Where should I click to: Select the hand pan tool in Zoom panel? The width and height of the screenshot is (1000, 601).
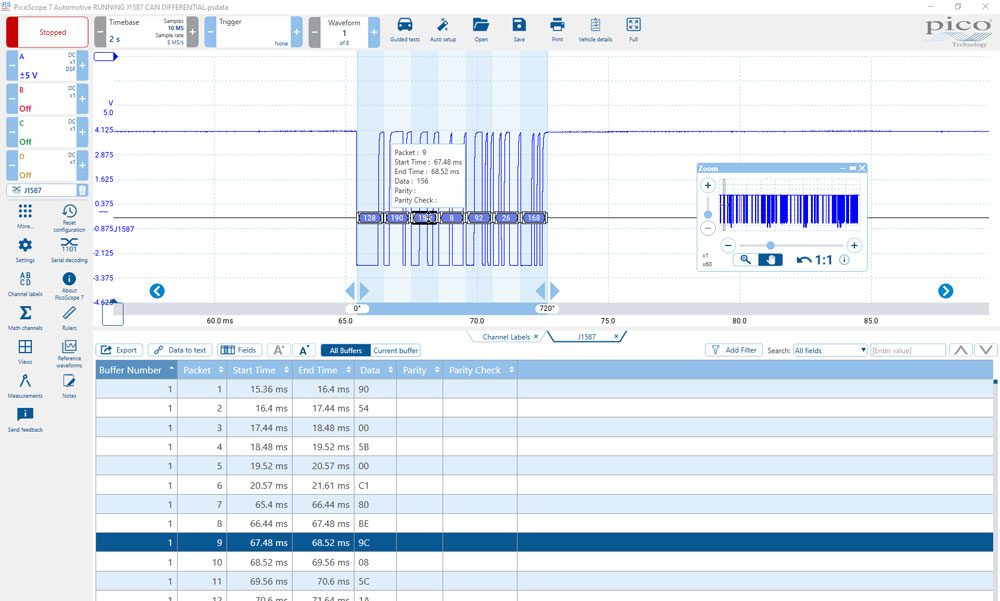click(x=770, y=260)
